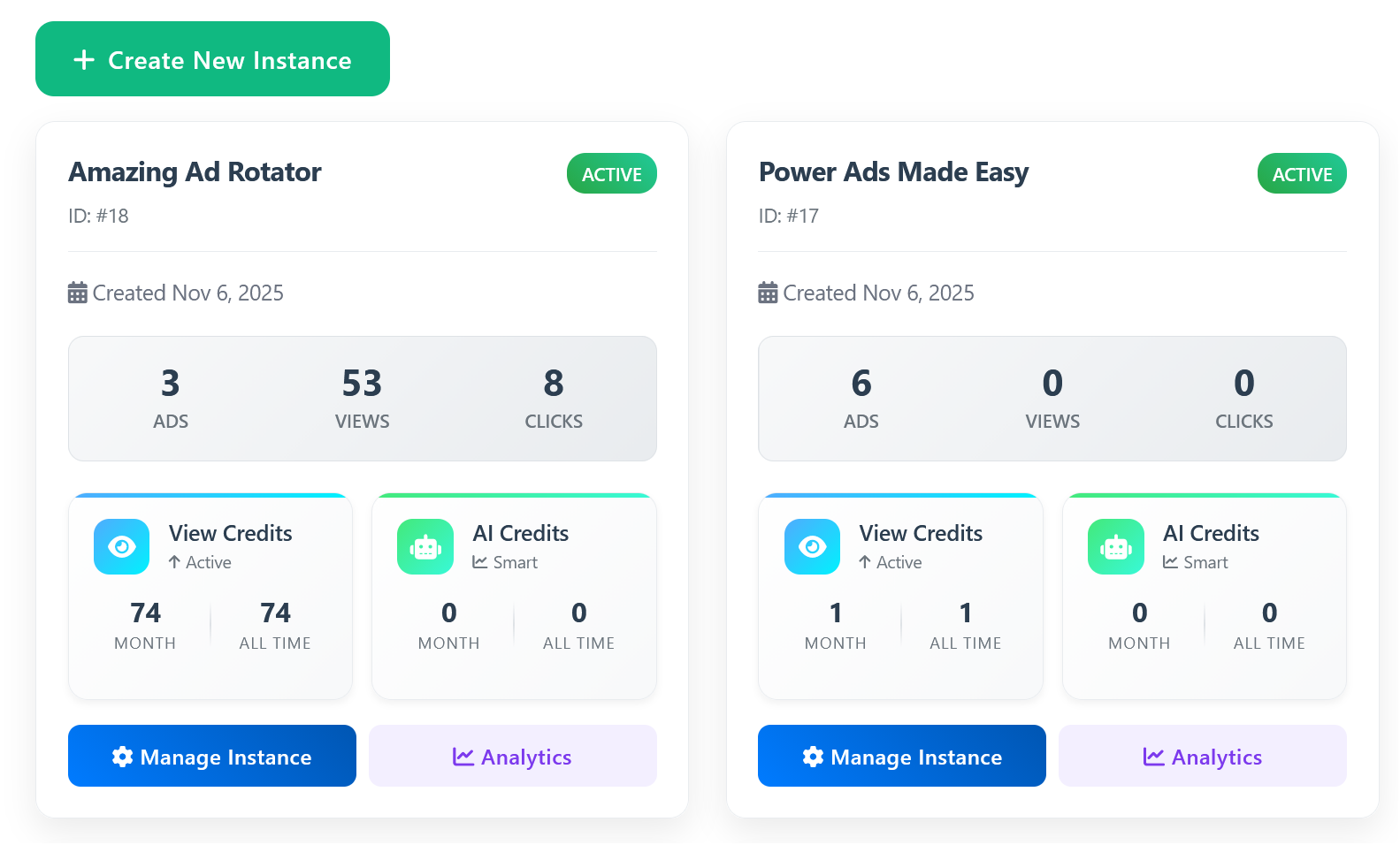The image size is (1400, 845).
Task: Click the up-arrow Active label in Amazing Ad Rotator
Action: point(200,562)
